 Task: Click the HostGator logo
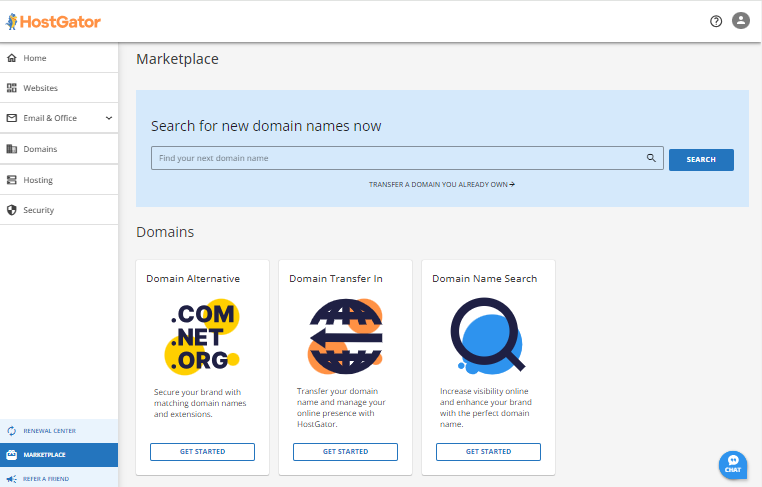[x=53, y=21]
